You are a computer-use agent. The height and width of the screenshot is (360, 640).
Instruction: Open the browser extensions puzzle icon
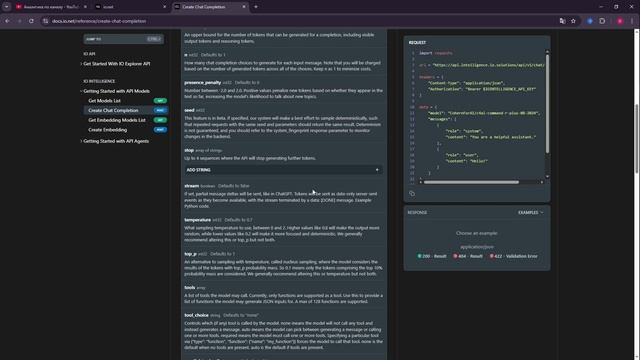click(x=602, y=21)
